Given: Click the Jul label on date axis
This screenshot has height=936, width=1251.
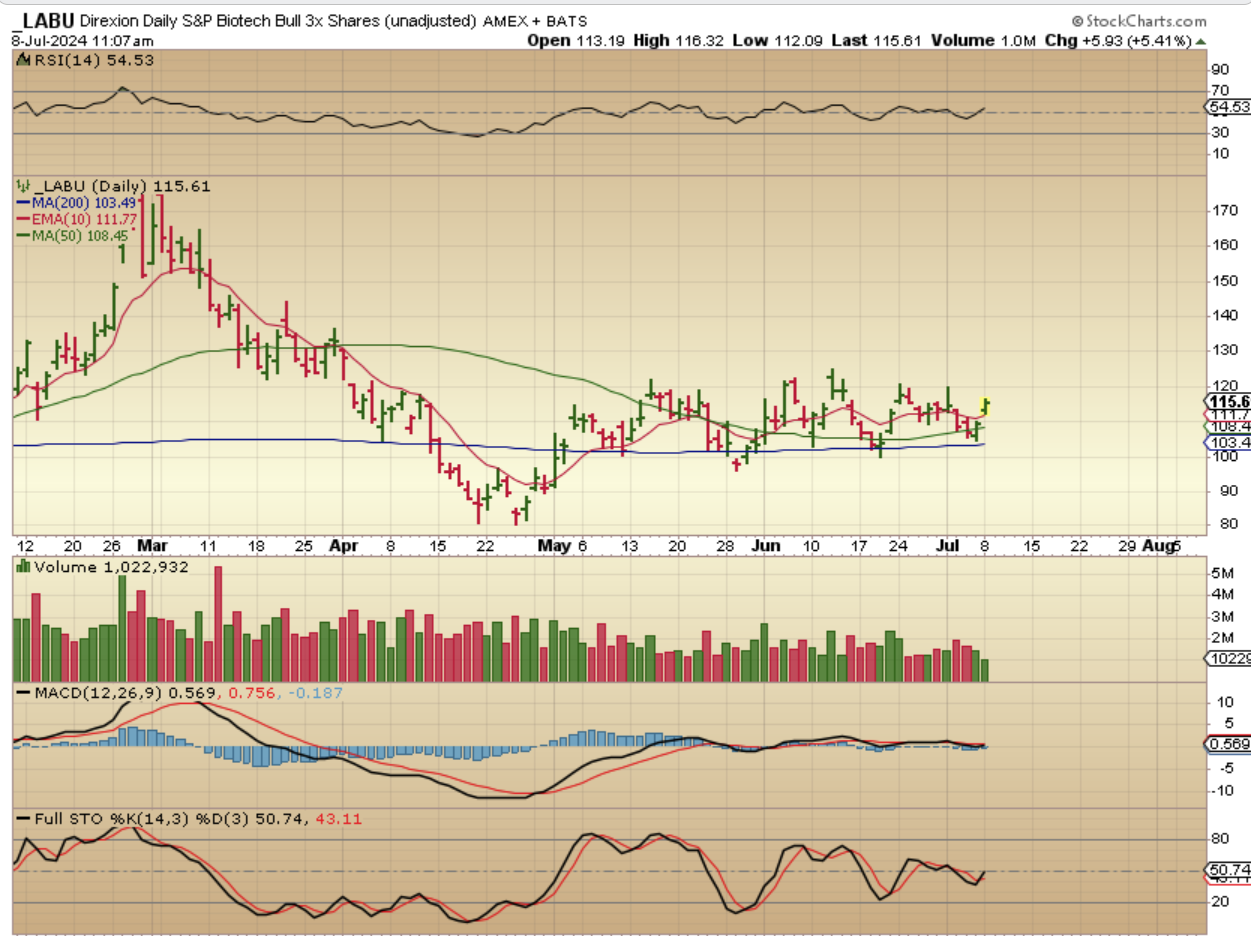Looking at the screenshot, I should [x=947, y=546].
